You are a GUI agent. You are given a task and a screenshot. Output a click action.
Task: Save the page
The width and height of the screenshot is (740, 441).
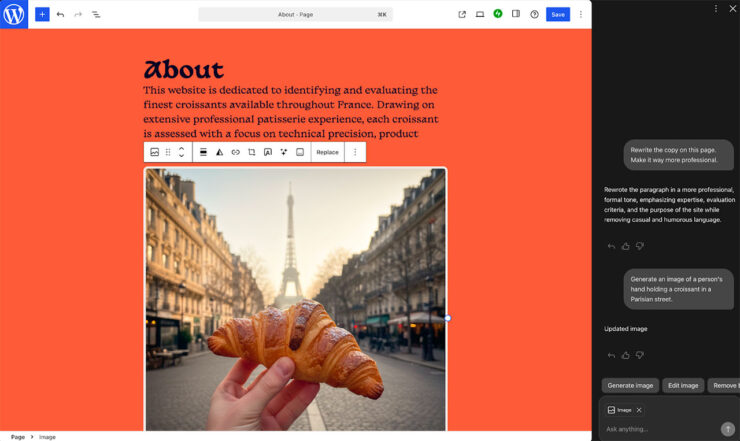(x=558, y=14)
